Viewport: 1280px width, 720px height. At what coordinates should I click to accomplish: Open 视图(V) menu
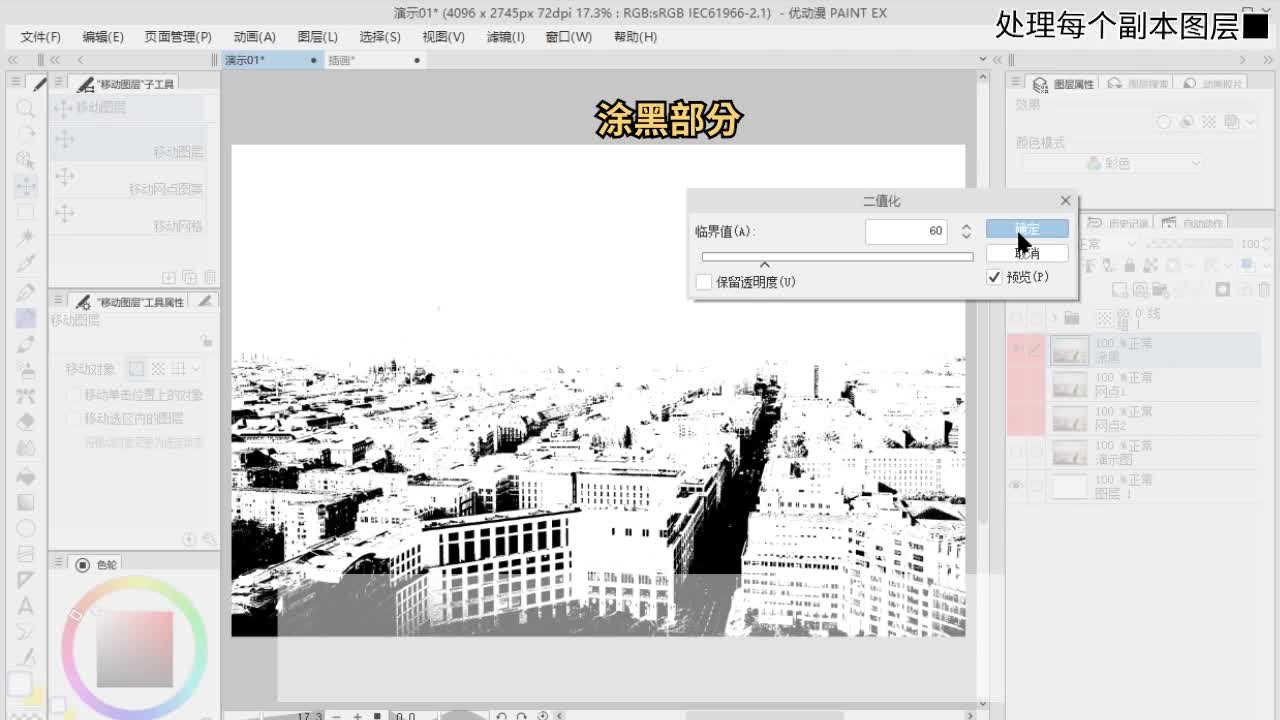[x=443, y=37]
